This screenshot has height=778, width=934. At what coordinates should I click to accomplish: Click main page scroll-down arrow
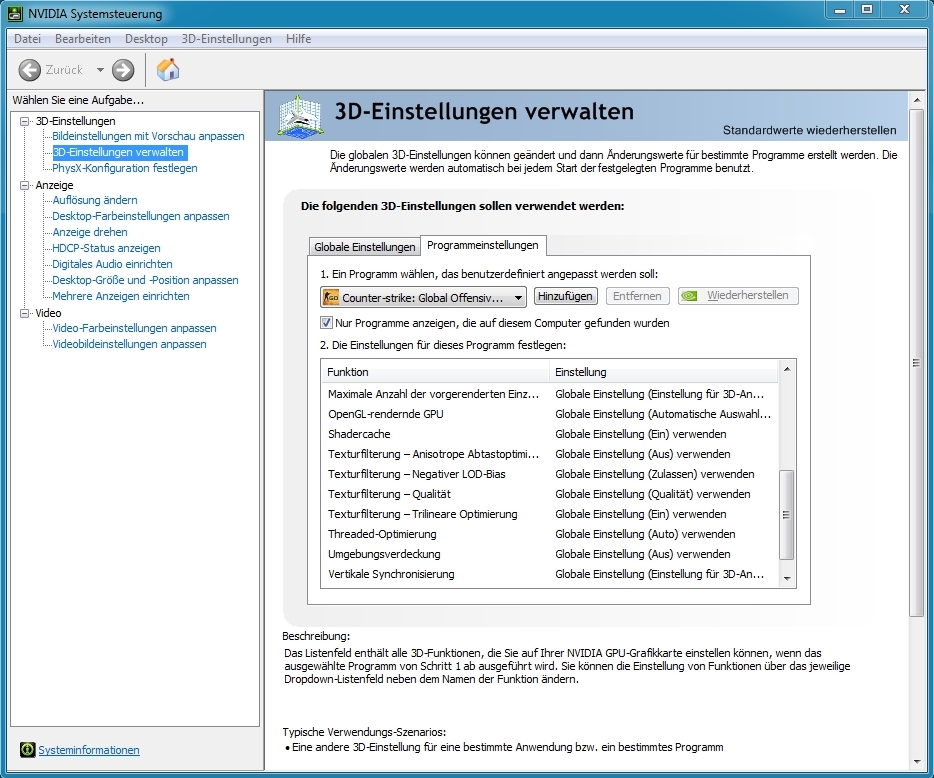click(917, 761)
